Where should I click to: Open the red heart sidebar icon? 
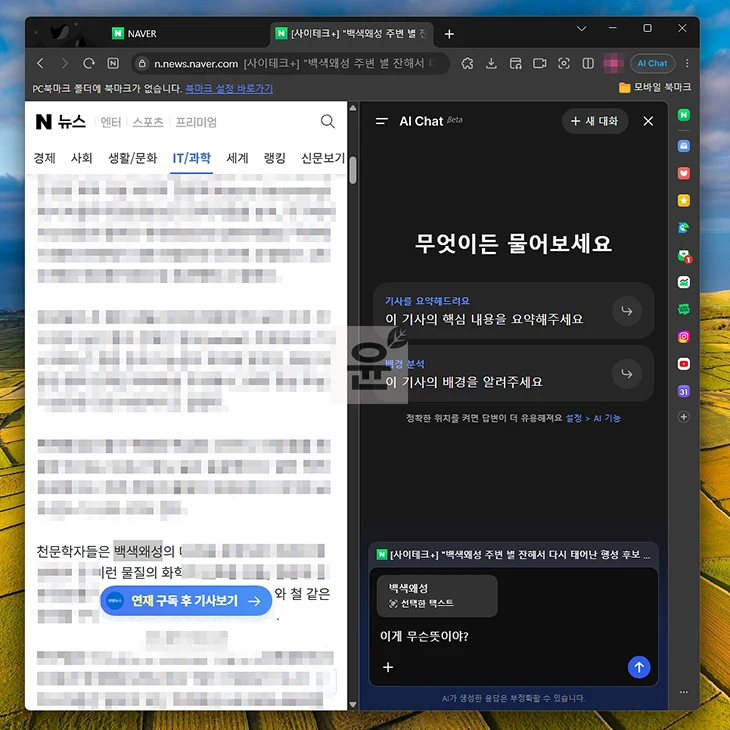pyautogui.click(x=683, y=173)
